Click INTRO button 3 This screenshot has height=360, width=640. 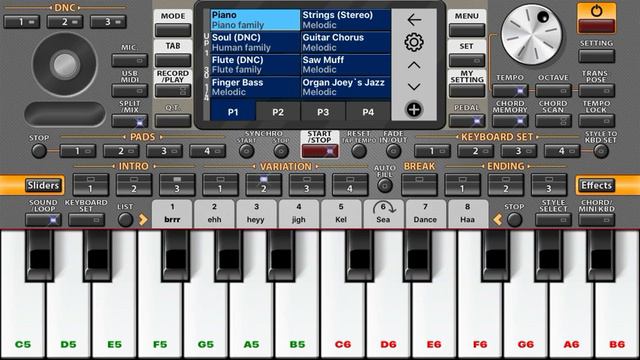click(x=177, y=184)
